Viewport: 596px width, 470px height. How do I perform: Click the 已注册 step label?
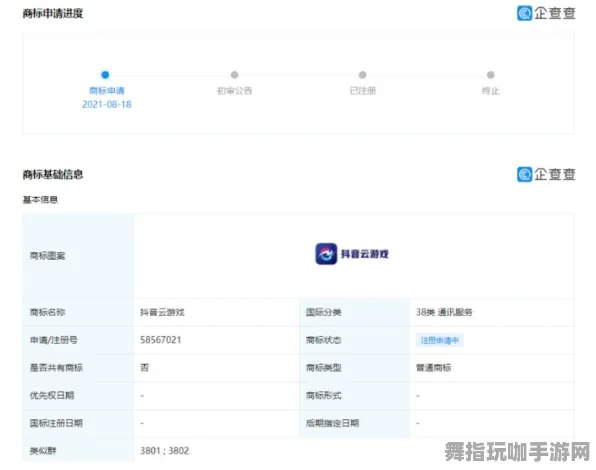click(363, 90)
